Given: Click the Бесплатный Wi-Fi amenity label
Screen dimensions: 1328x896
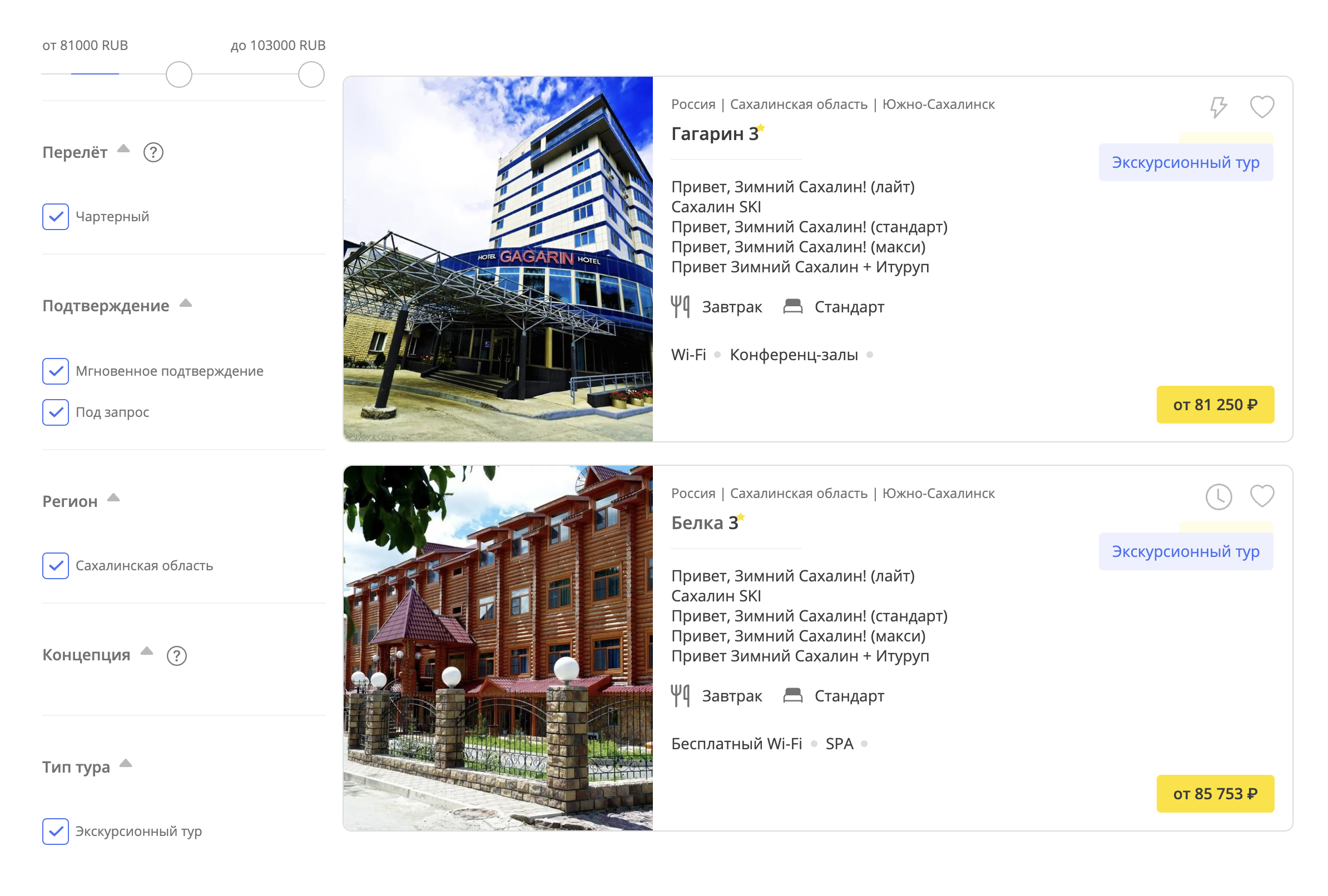Looking at the screenshot, I should [736, 744].
